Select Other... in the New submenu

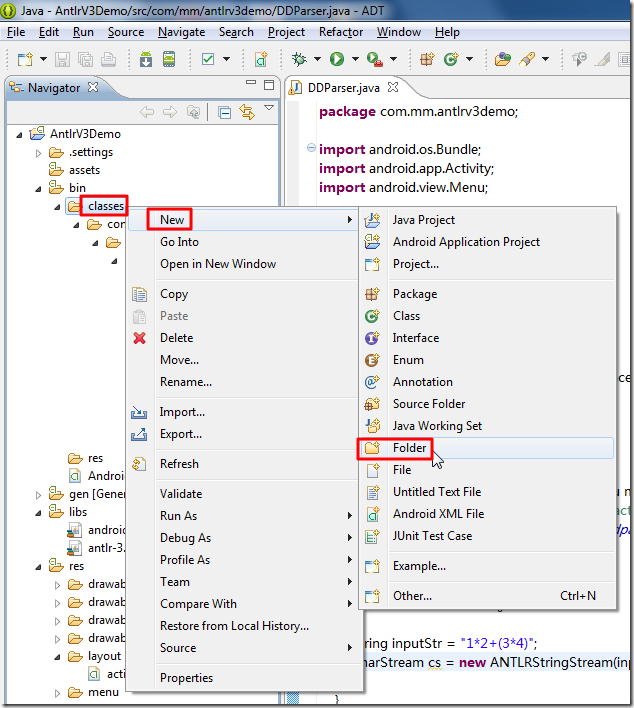(487, 596)
